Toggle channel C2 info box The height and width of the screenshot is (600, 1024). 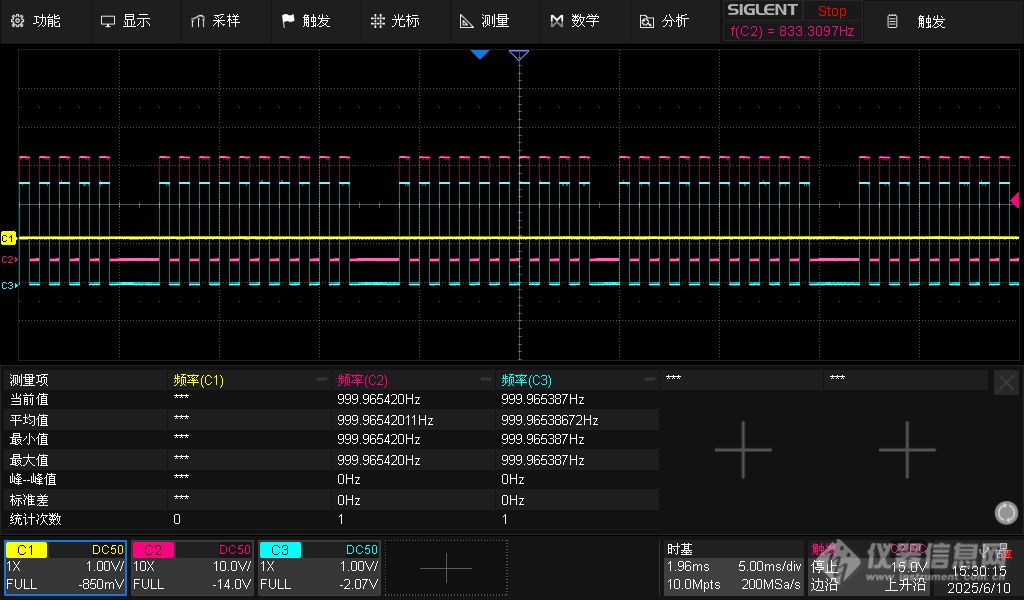[192, 567]
